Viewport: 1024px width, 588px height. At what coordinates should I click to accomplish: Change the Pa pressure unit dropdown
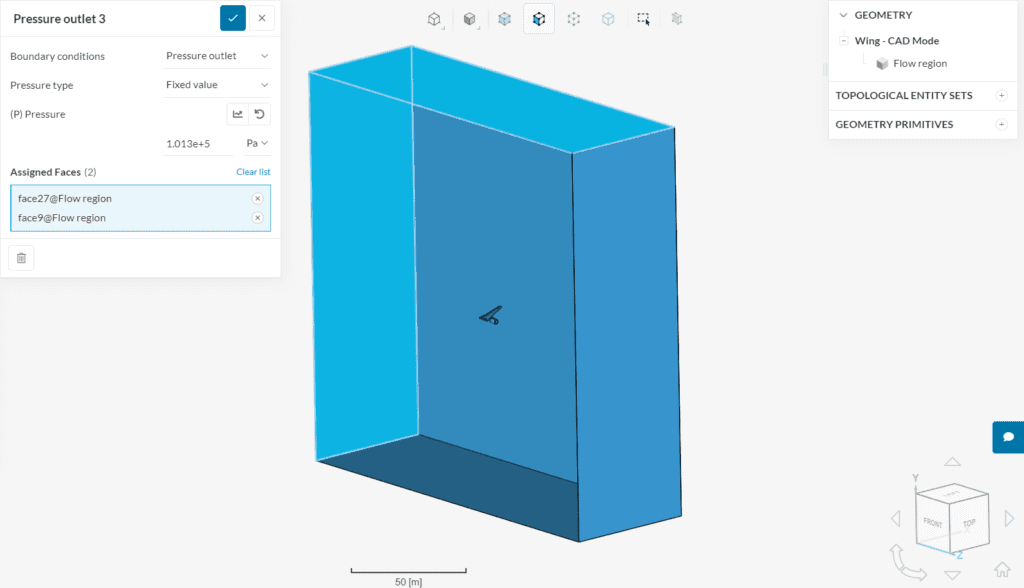[257, 143]
